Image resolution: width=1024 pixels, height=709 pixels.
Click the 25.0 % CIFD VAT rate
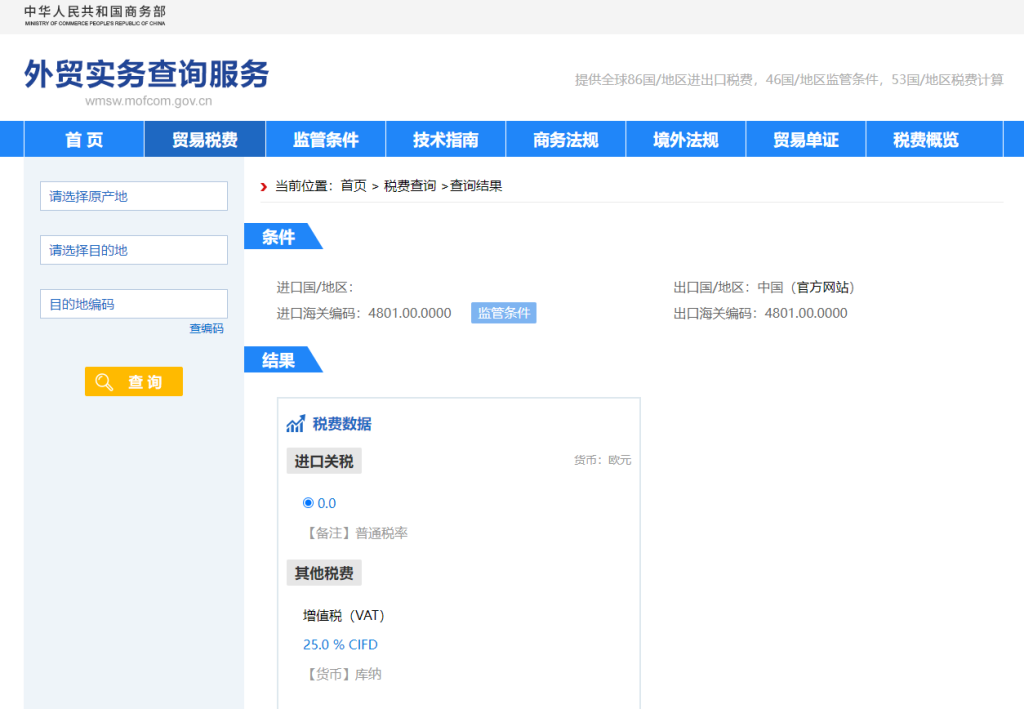coord(340,644)
